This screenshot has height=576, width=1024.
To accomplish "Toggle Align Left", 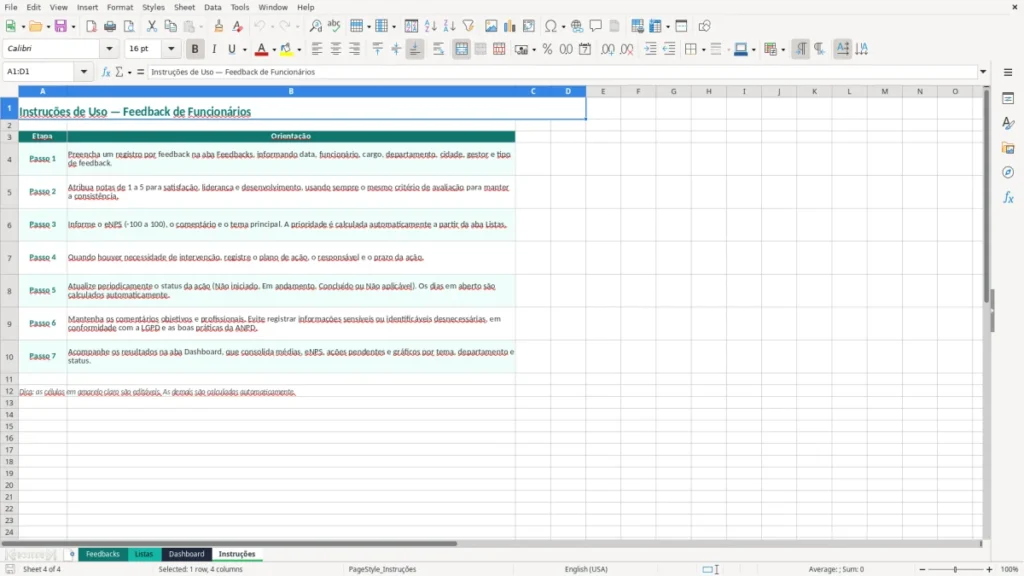I will coord(317,49).
